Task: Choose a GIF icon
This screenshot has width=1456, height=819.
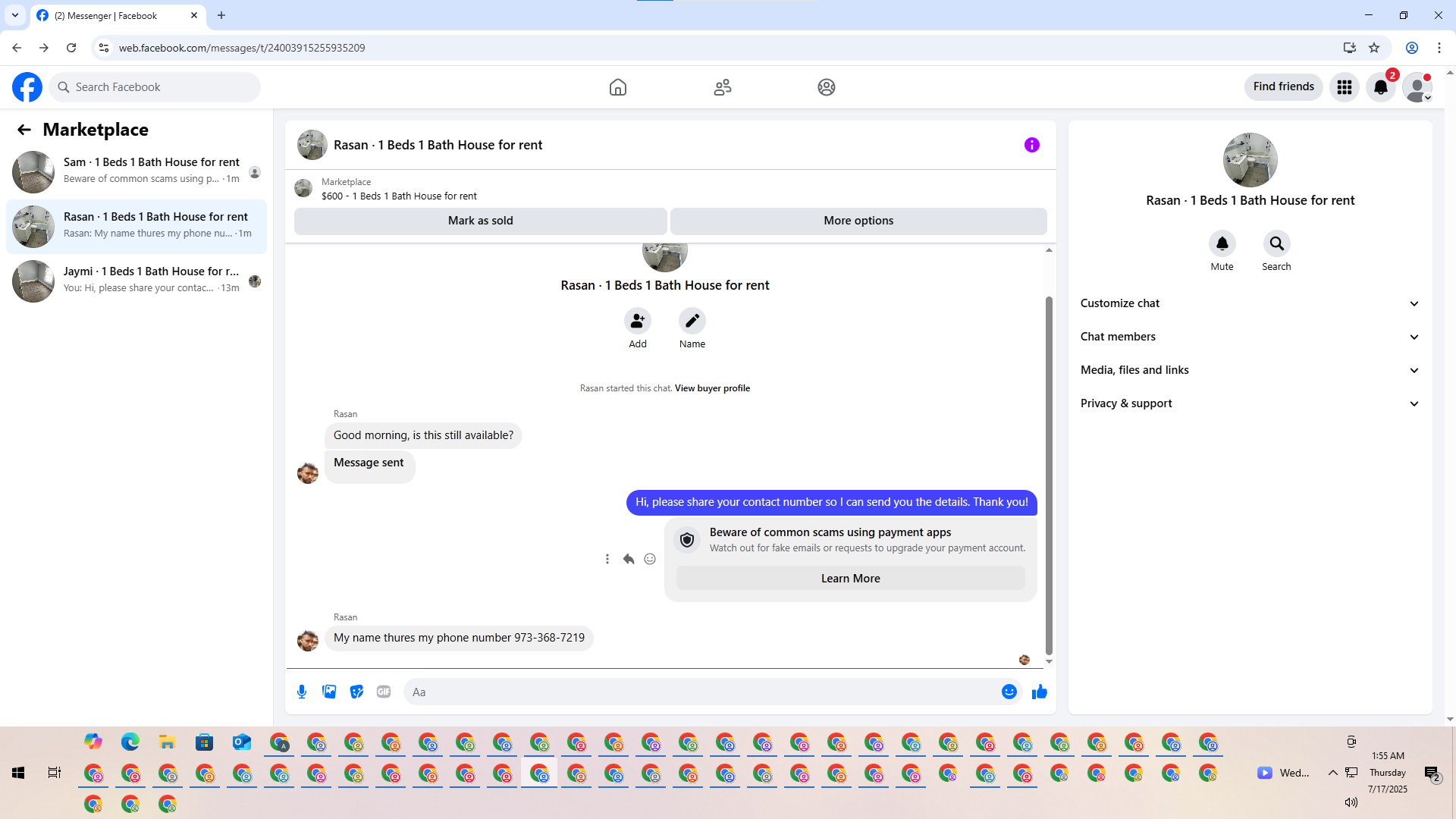Action: pyautogui.click(x=384, y=692)
